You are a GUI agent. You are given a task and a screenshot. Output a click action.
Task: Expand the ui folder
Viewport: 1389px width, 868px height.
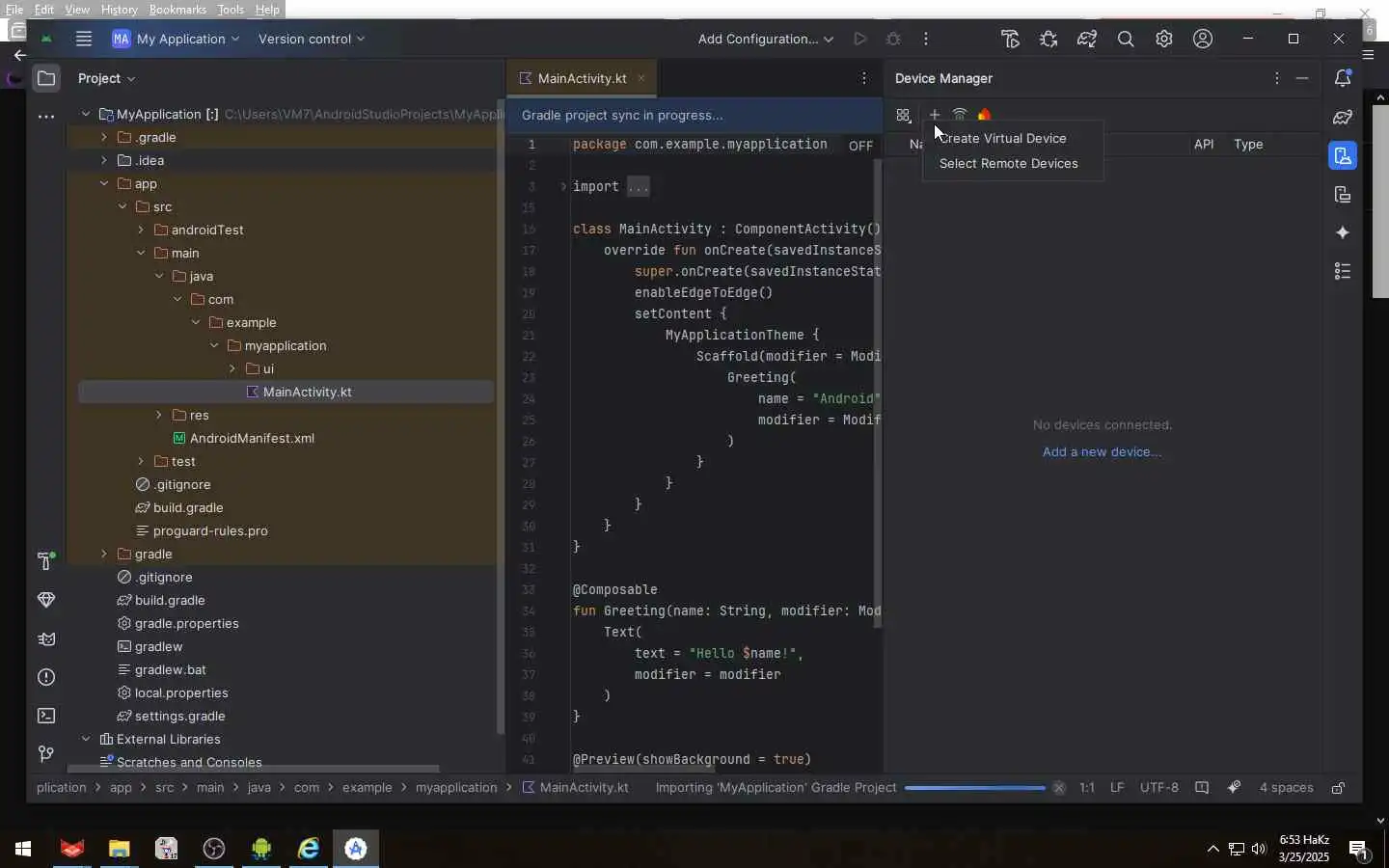tap(232, 369)
